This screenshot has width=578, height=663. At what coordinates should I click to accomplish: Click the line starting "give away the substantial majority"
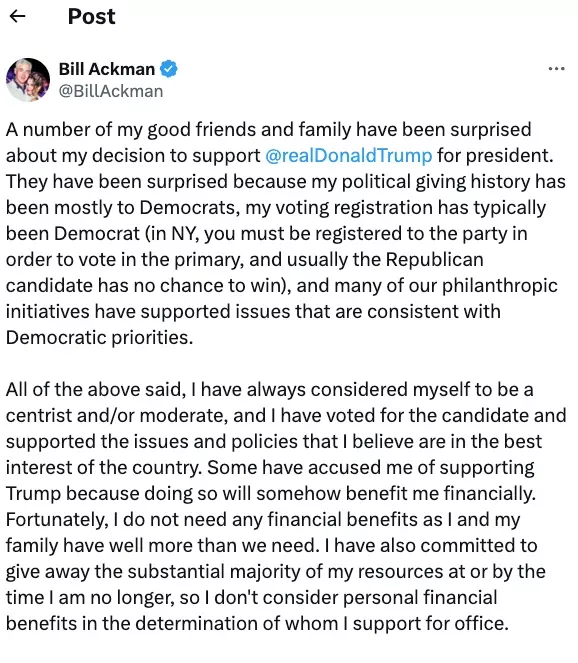coord(276,572)
